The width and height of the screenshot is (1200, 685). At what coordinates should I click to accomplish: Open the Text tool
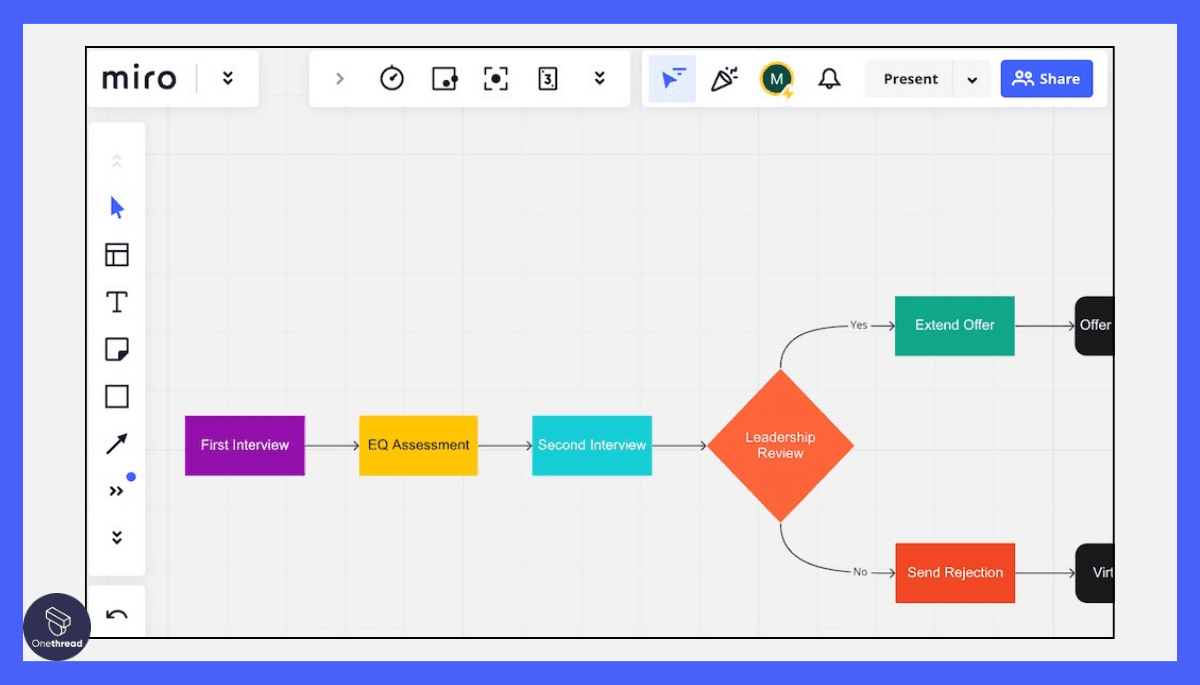tap(117, 301)
